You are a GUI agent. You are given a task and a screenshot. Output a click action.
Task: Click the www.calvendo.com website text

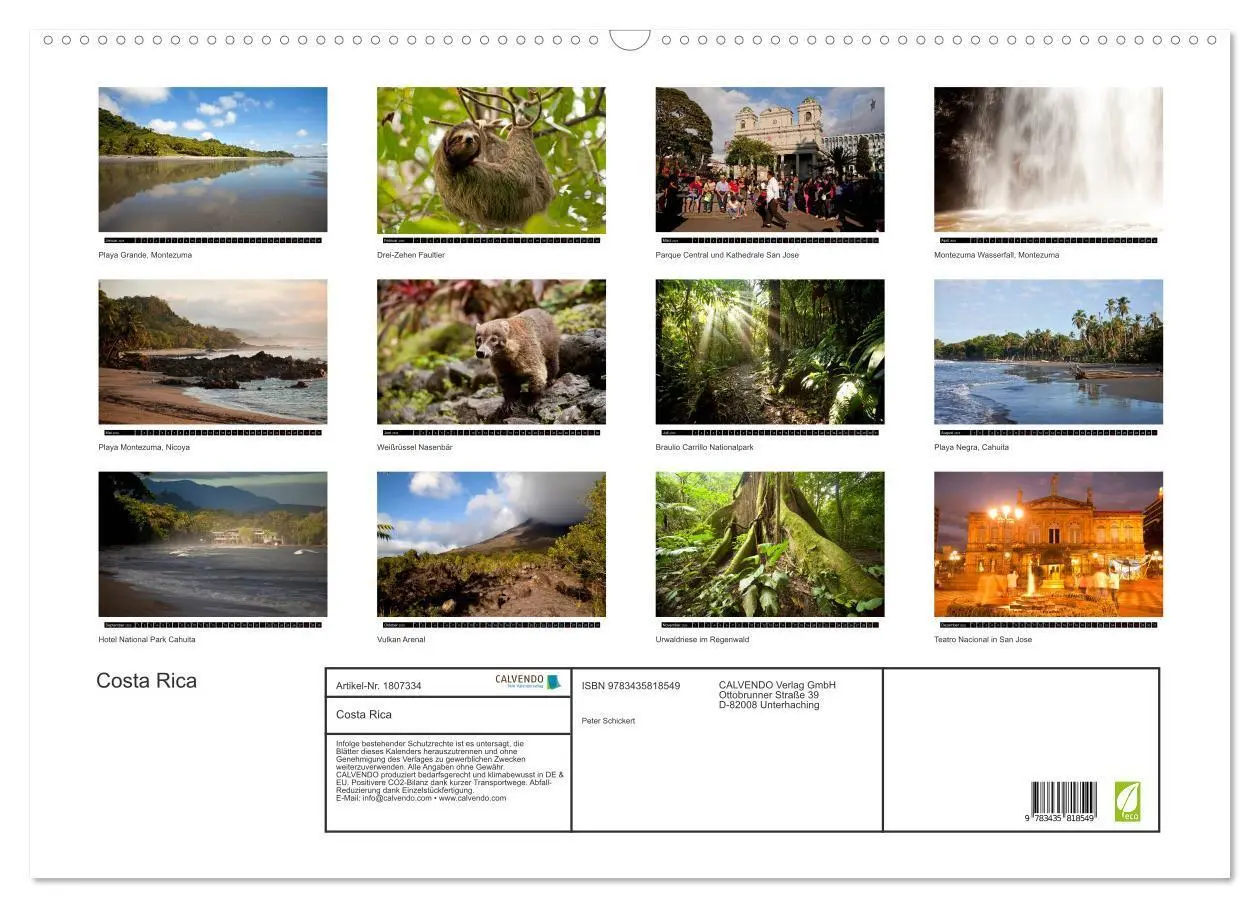point(472,798)
